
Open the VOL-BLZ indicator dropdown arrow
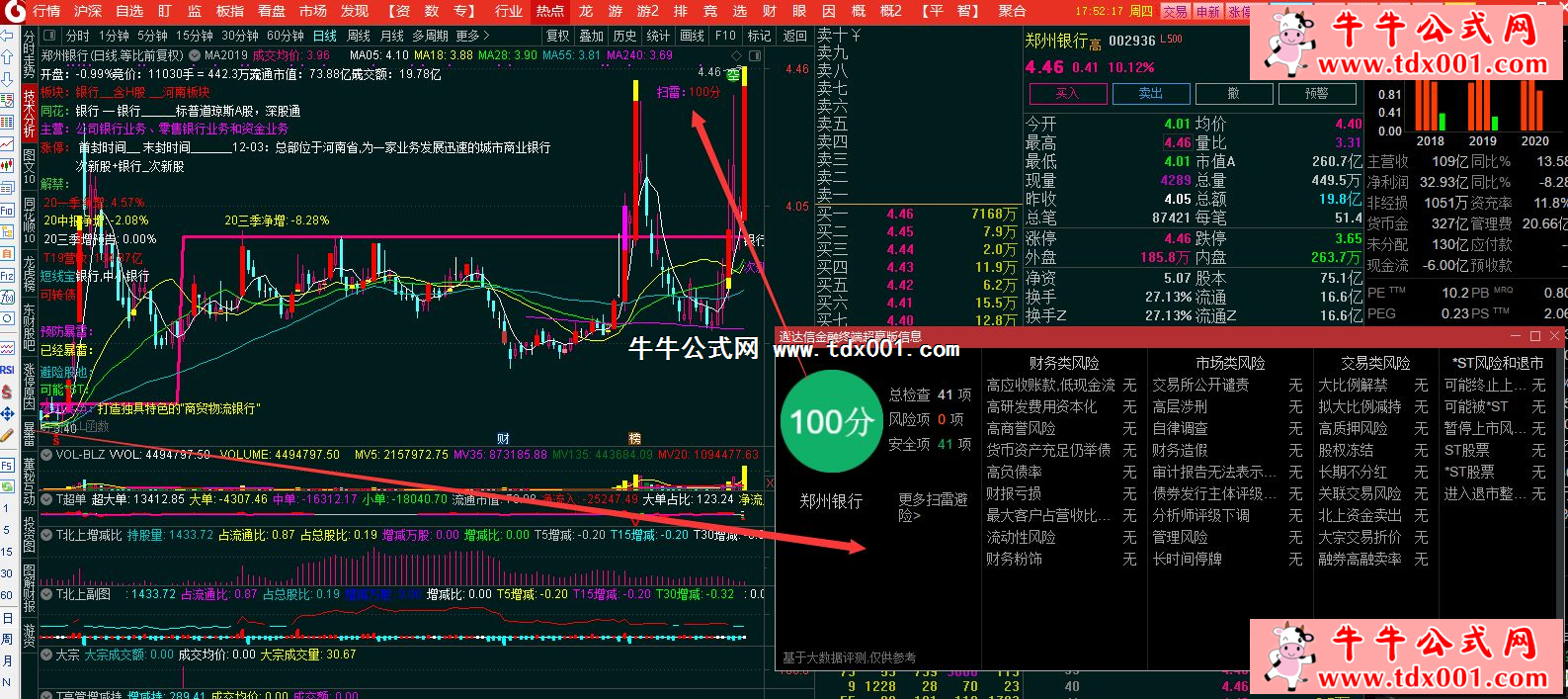click(46, 455)
